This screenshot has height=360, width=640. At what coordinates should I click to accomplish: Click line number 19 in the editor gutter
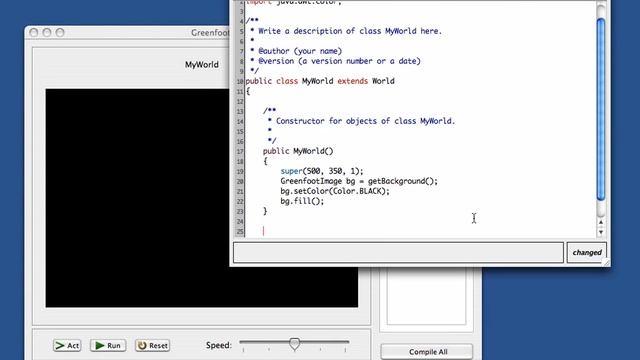(240, 171)
